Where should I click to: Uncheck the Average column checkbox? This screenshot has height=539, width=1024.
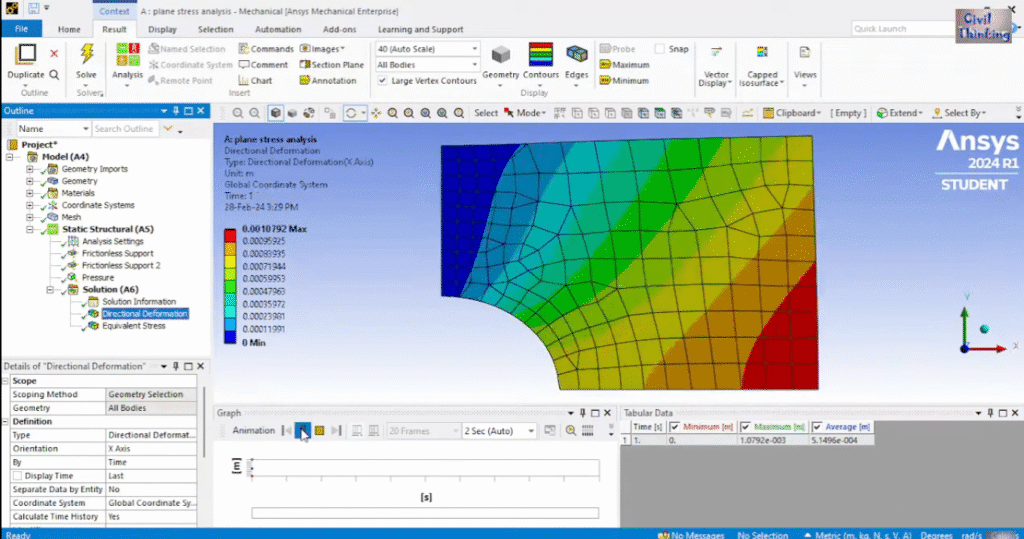(817, 427)
